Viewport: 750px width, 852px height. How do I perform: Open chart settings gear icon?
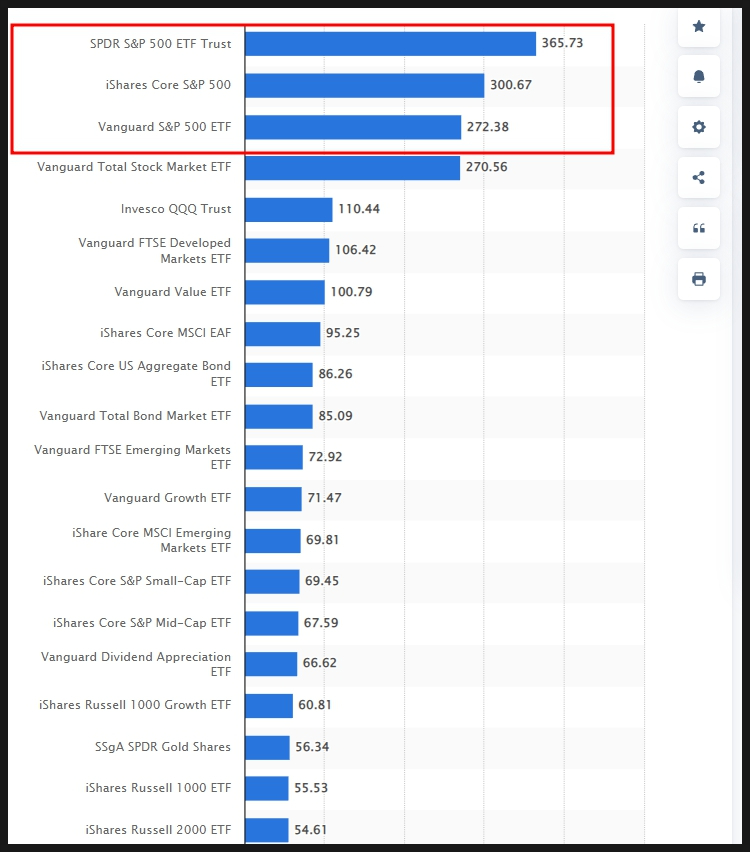coord(699,127)
